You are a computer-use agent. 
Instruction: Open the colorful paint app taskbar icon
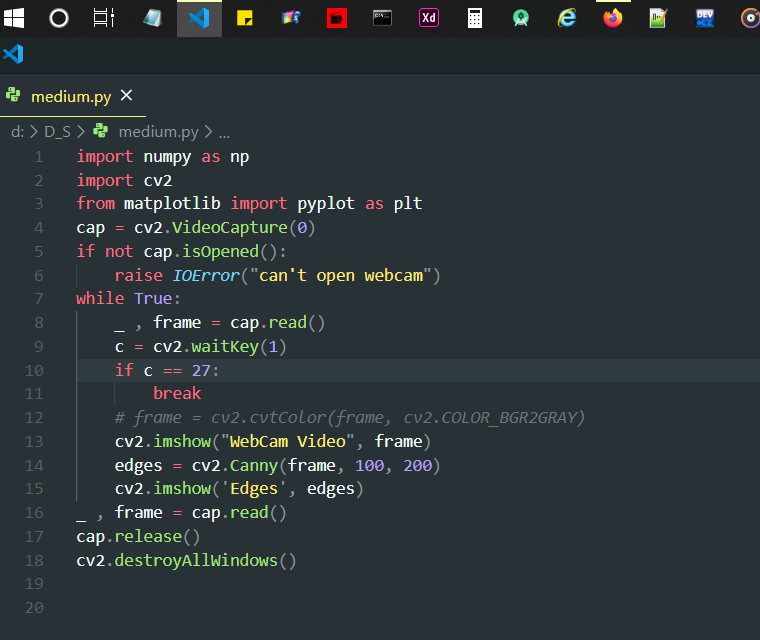(x=291, y=18)
